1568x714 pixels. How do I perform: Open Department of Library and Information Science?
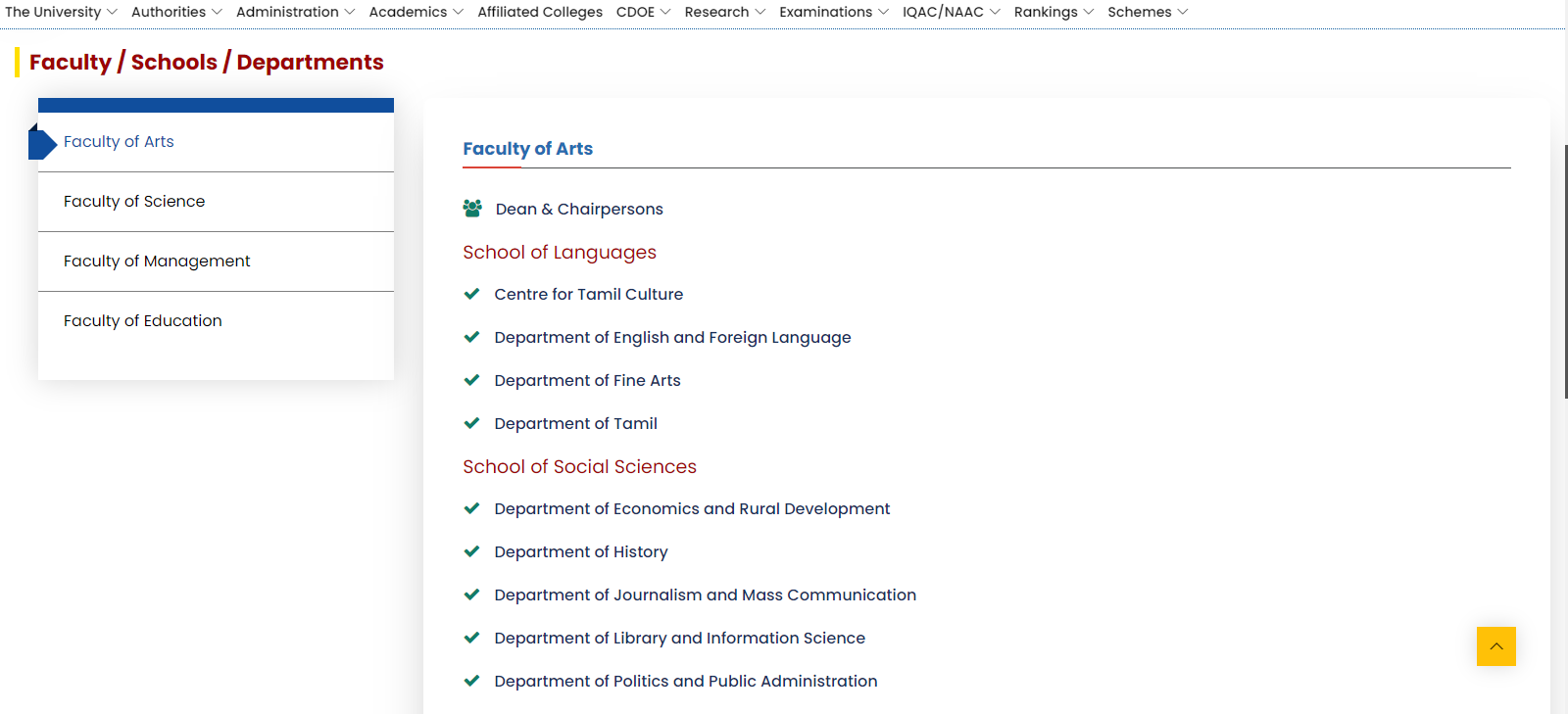(x=679, y=638)
